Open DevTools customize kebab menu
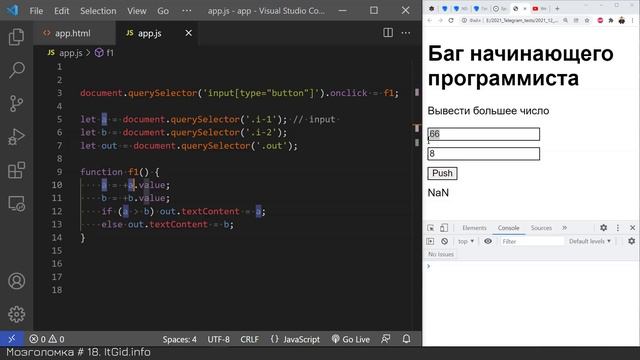Screen dimensions: 640x360 618,228
